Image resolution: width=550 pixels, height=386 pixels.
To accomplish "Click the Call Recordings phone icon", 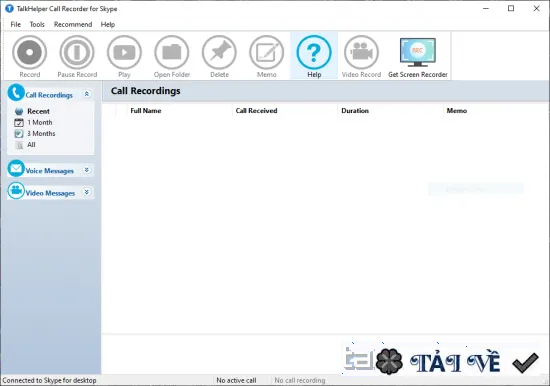I will click(16, 93).
